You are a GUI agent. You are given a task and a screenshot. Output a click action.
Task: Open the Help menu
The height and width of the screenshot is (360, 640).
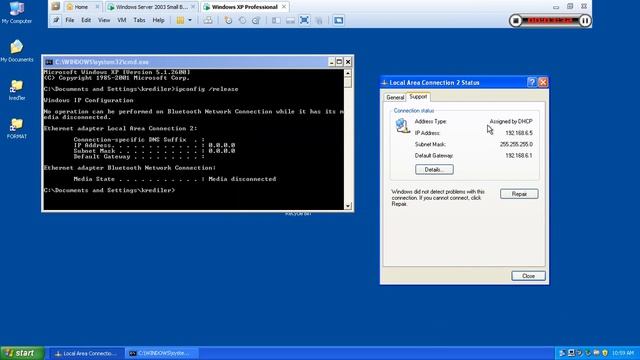[158, 20]
